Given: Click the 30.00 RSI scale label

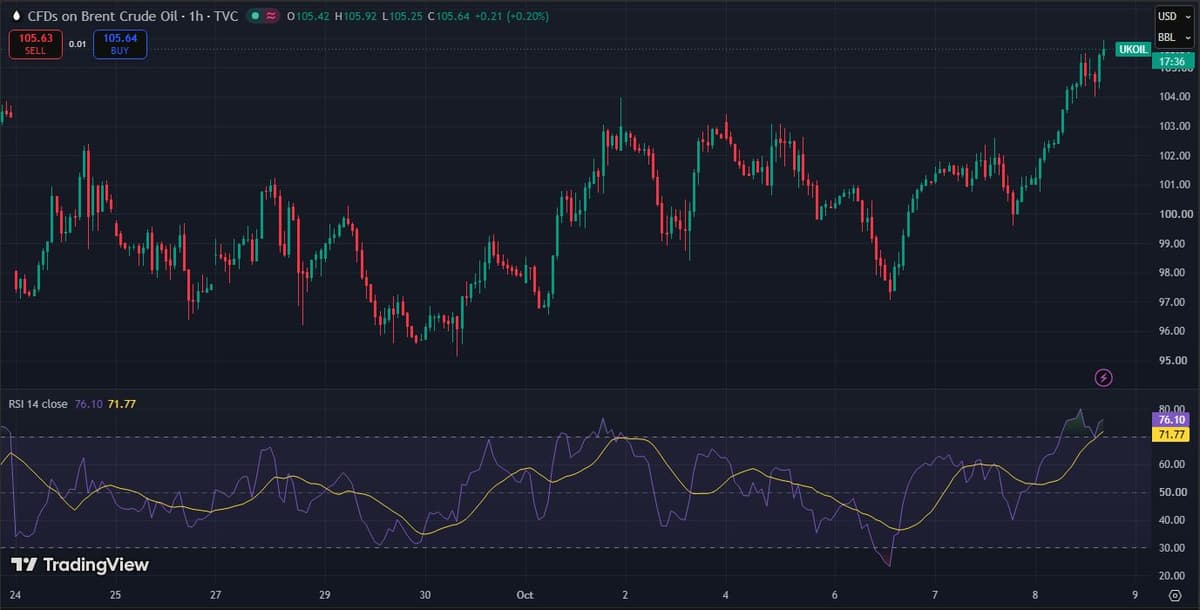Looking at the screenshot, I should click(x=1172, y=548).
